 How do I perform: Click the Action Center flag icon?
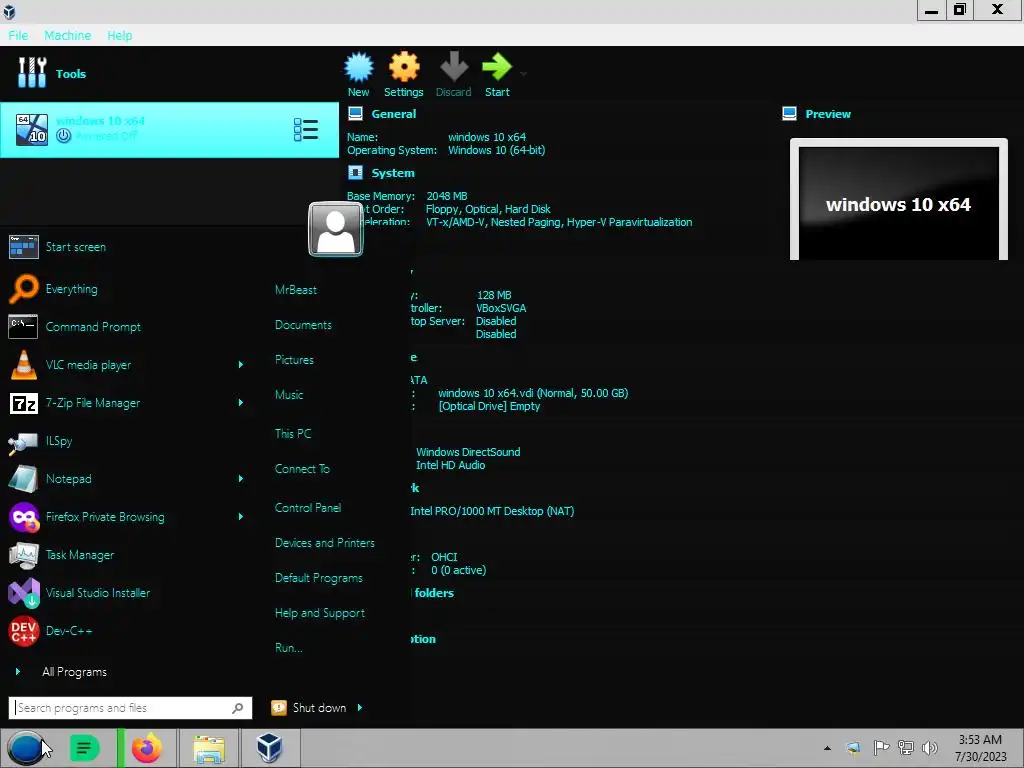(881, 748)
